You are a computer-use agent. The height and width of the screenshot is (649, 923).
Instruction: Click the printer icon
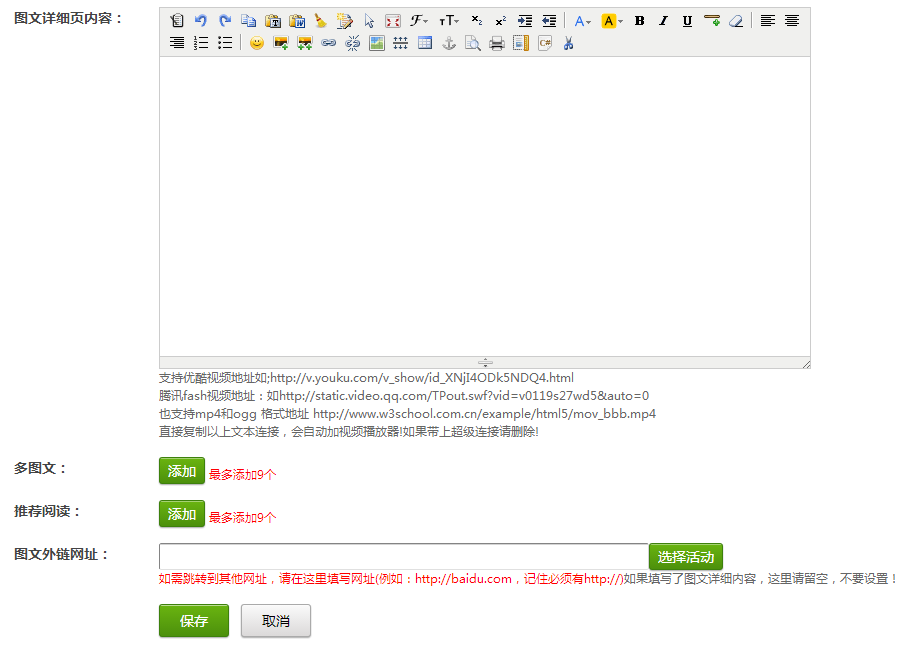click(497, 43)
